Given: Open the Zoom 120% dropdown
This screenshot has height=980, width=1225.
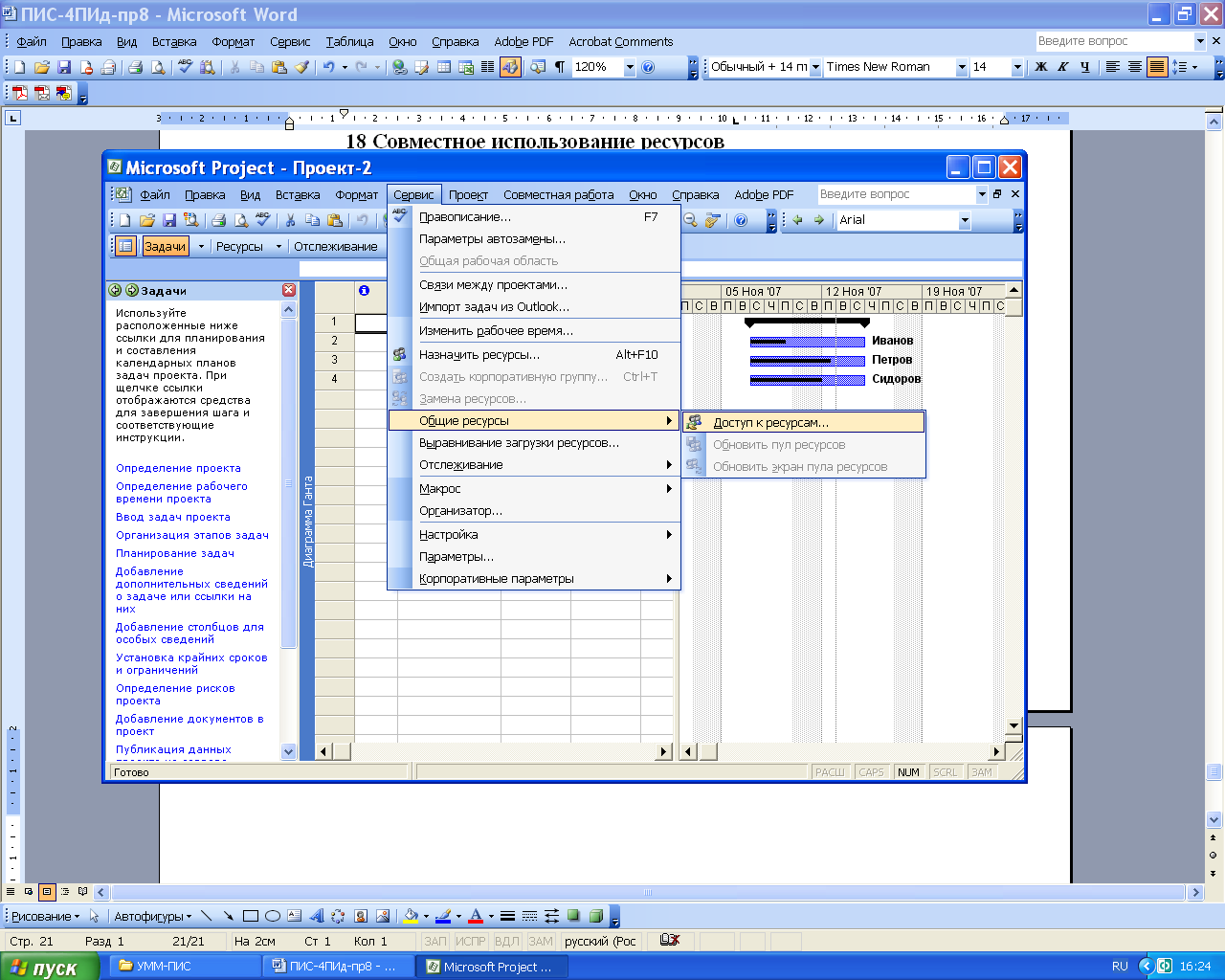Looking at the screenshot, I should tap(630, 67).
